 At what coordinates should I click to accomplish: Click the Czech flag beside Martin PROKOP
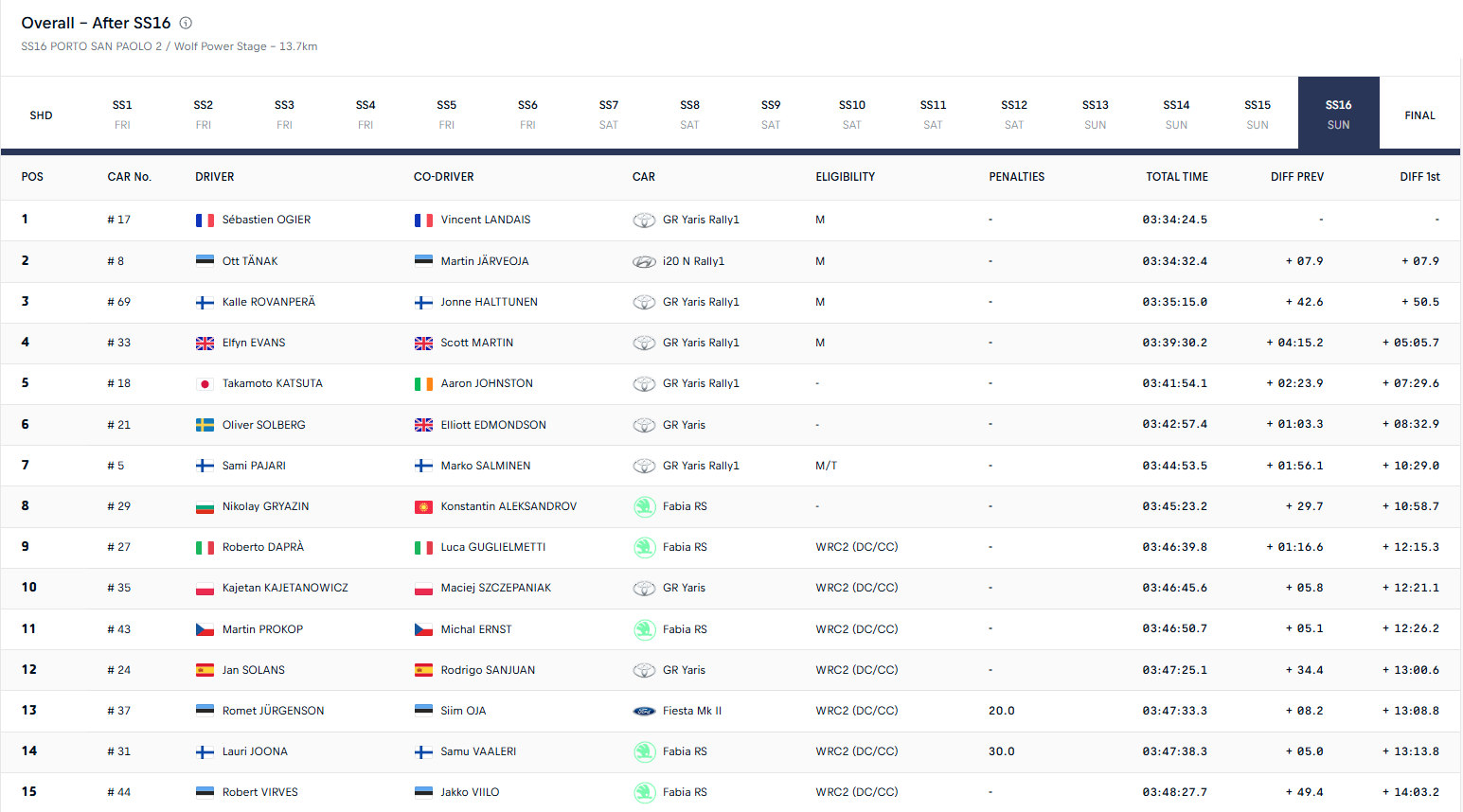point(205,629)
